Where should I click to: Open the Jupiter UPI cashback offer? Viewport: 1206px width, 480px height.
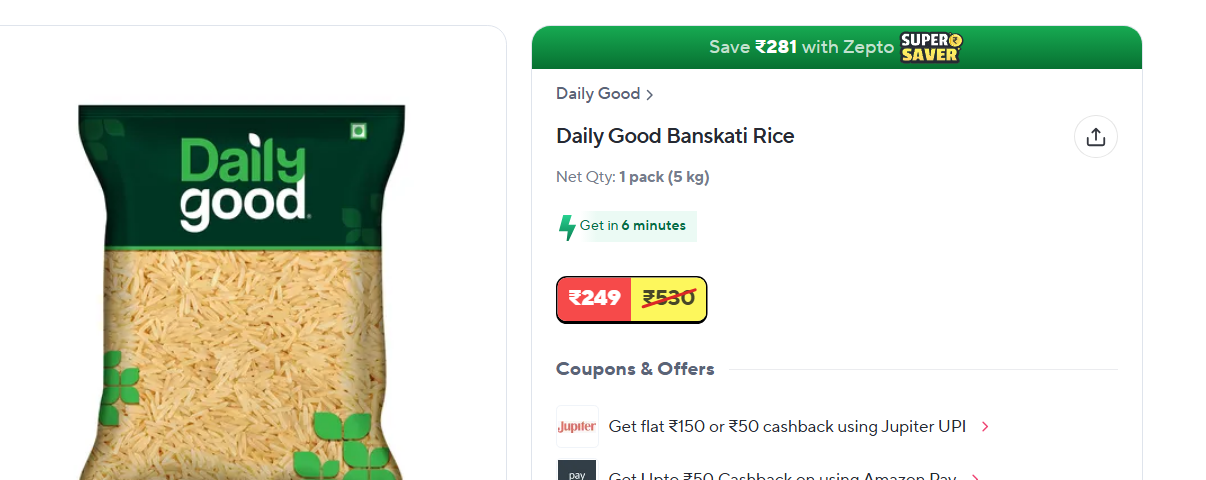tap(787, 427)
